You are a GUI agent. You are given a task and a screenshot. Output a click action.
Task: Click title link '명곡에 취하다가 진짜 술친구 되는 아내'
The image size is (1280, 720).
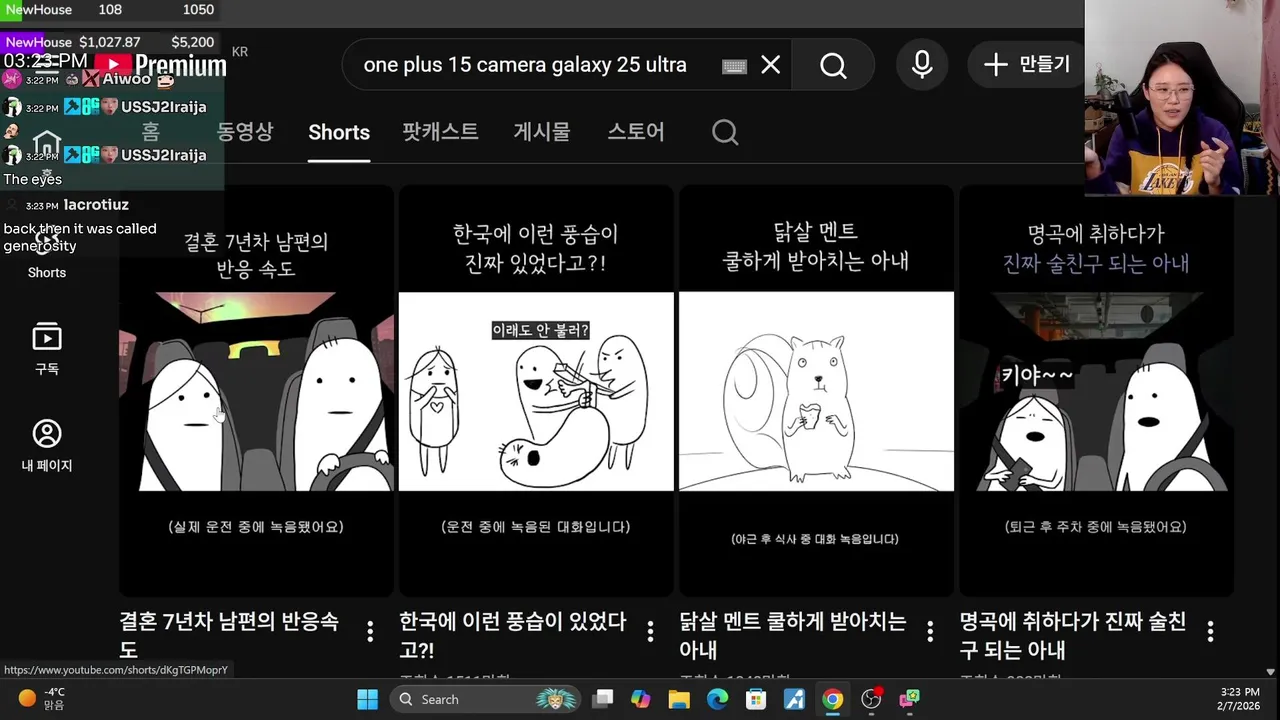pyautogui.click(x=1073, y=635)
